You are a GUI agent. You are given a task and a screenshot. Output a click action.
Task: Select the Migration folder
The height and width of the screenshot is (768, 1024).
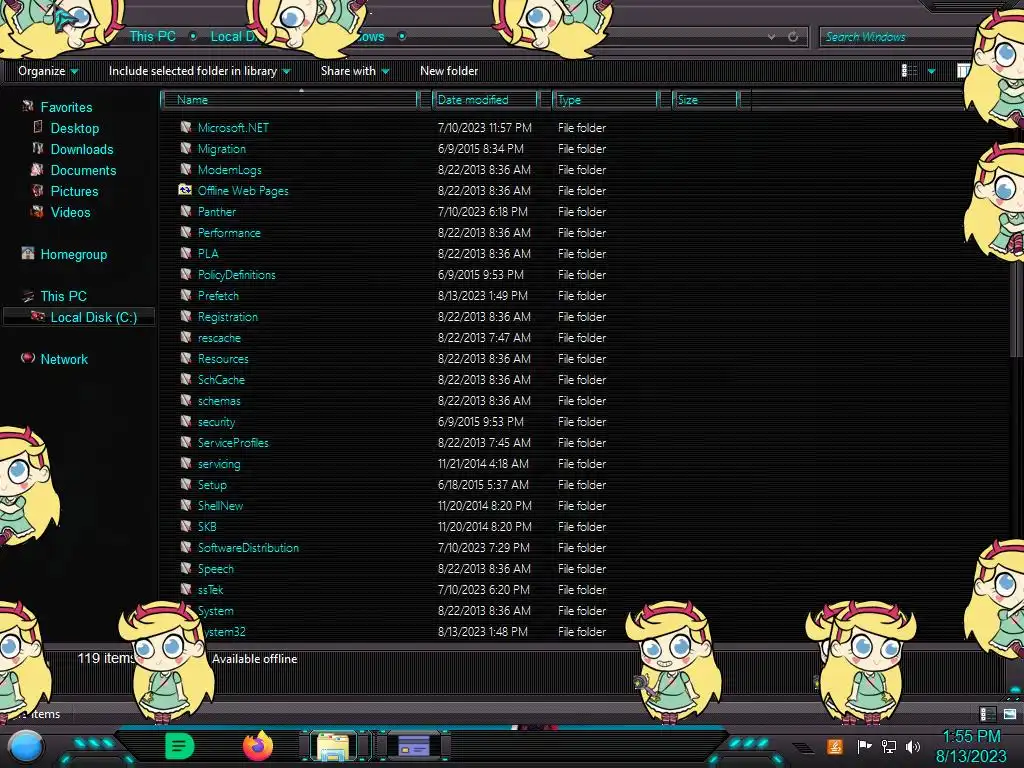(221, 149)
